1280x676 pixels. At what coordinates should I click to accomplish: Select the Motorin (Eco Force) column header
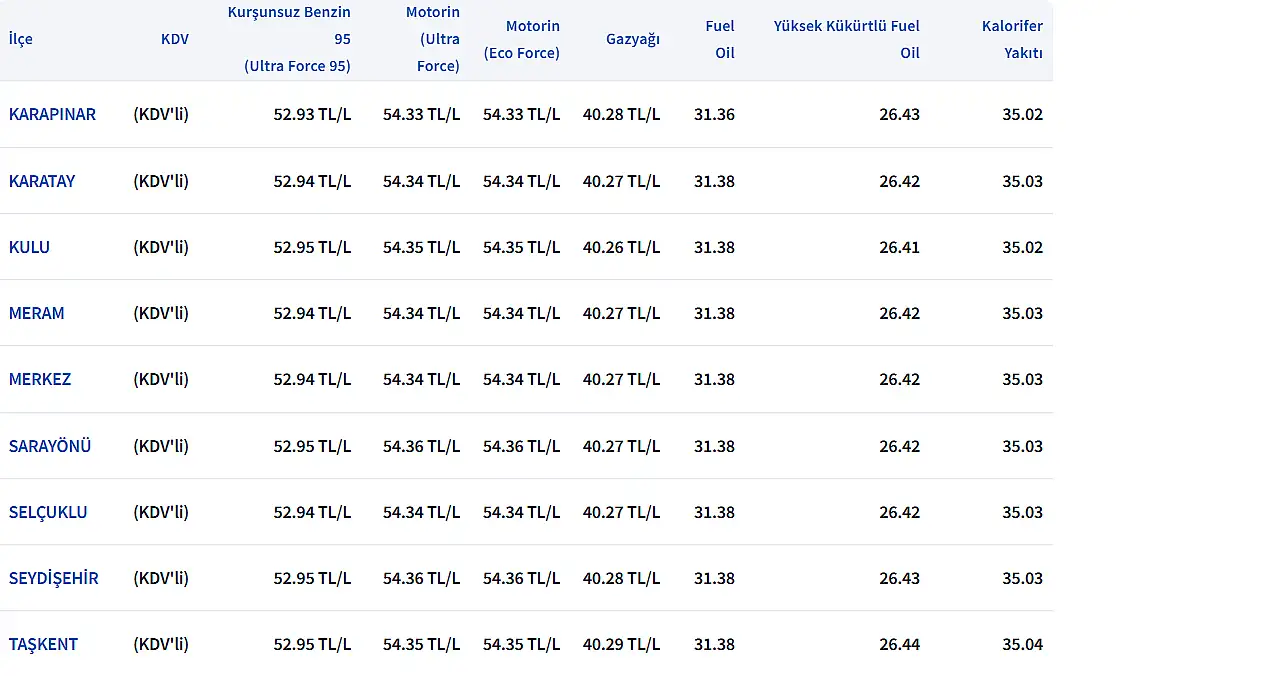[x=521, y=39]
